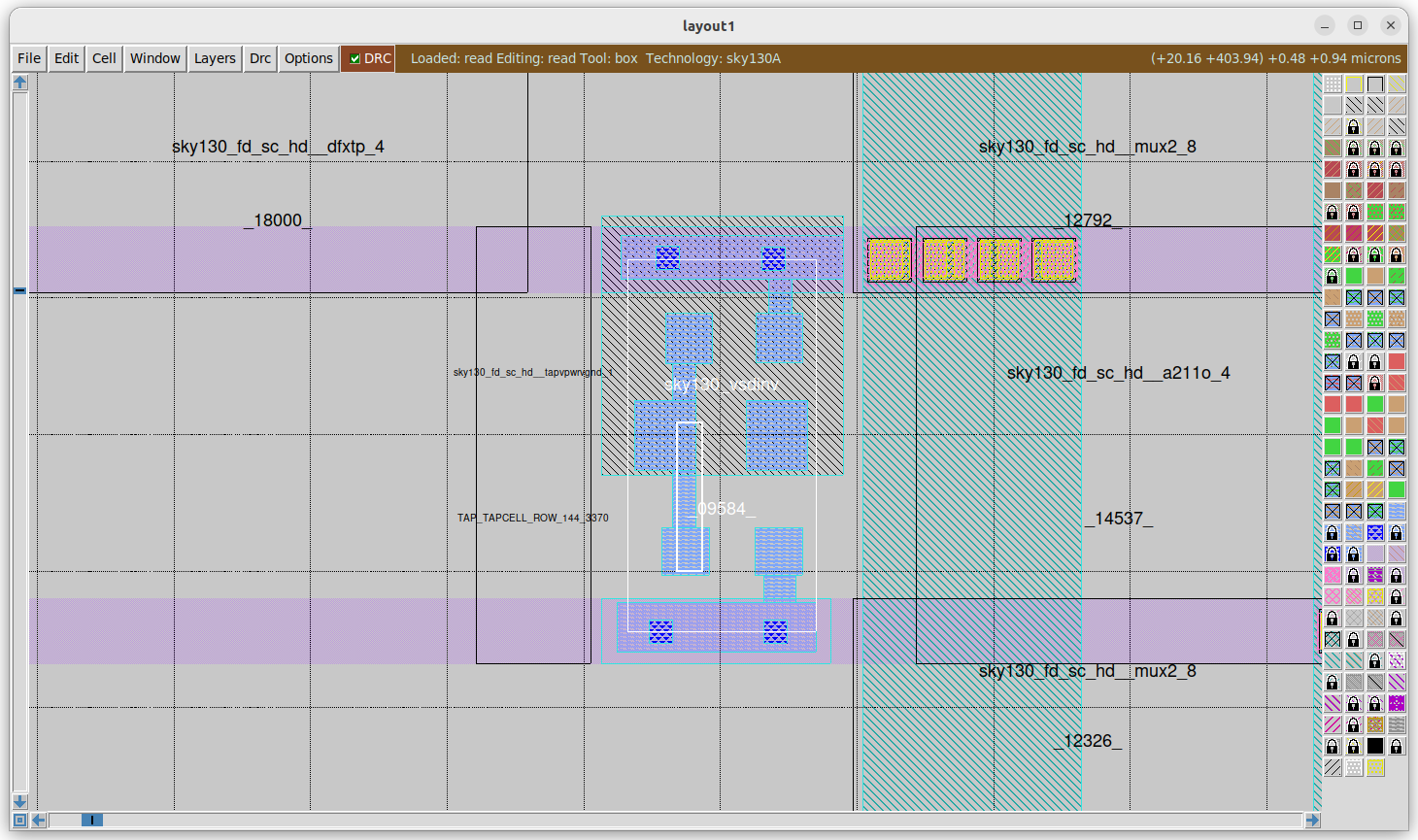Click the scroll-up arrow icon
The height and width of the screenshot is (840, 1418).
tap(19, 83)
